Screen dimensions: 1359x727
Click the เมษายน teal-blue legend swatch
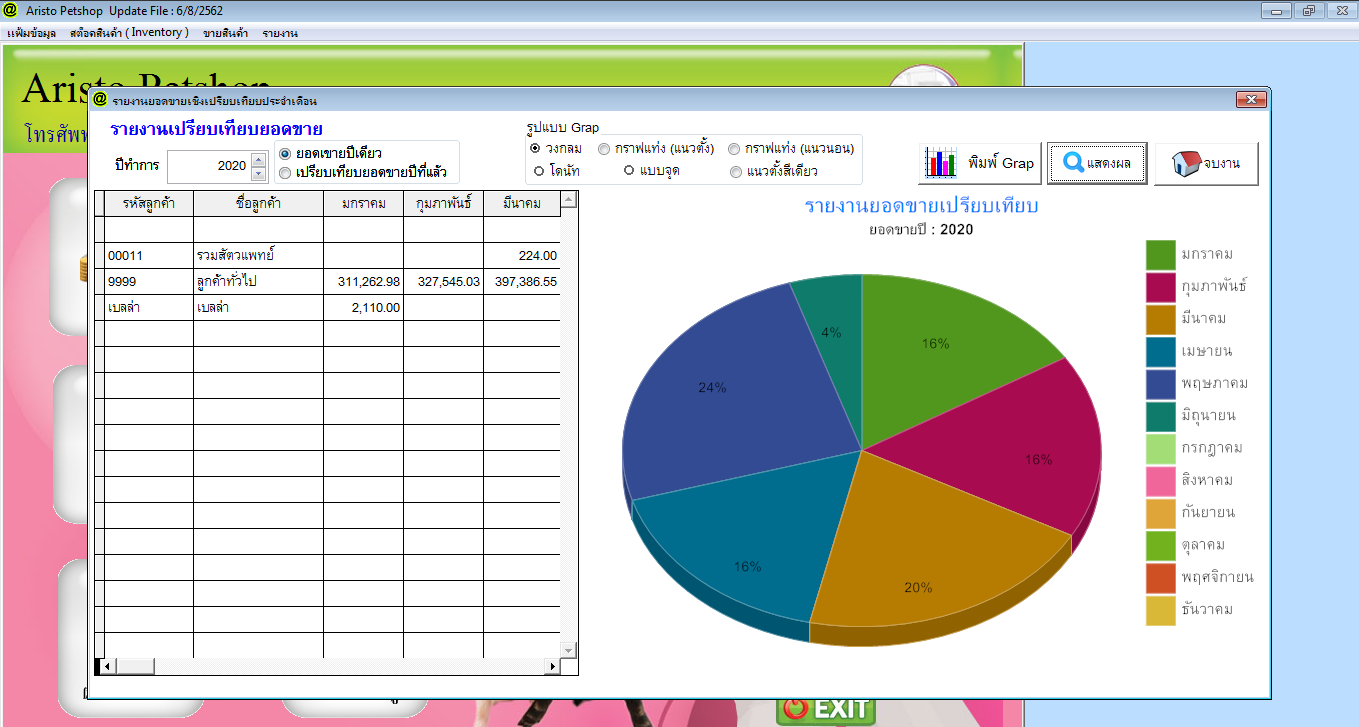1161,352
